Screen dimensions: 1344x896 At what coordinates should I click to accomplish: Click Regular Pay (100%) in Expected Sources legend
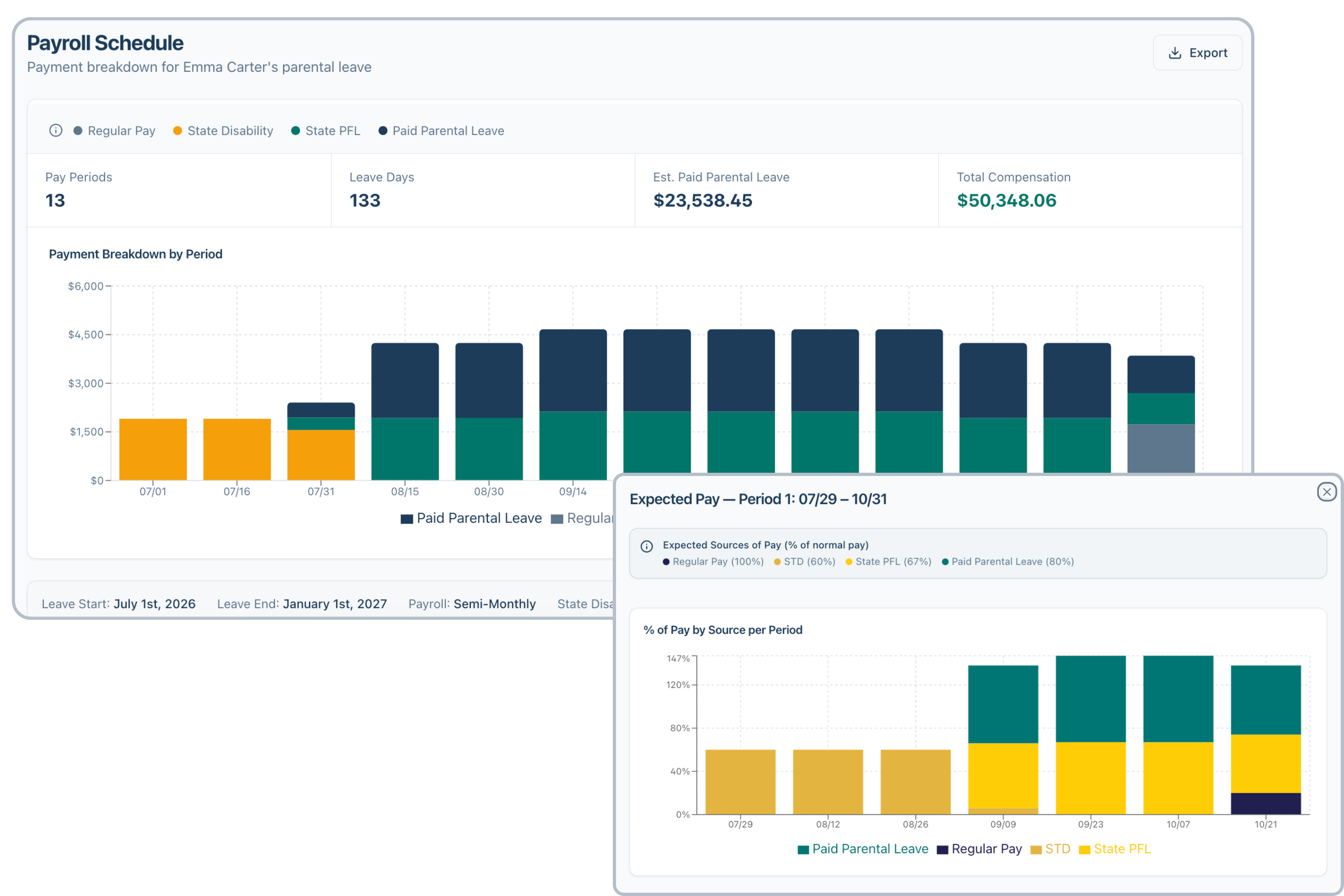(713, 562)
